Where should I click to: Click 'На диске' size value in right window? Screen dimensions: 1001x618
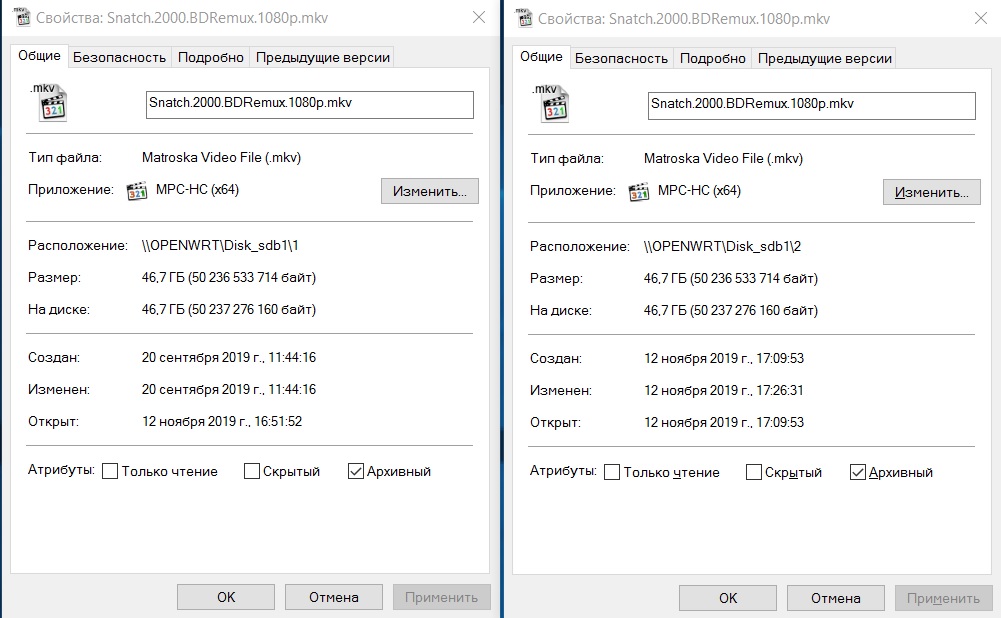(730, 310)
